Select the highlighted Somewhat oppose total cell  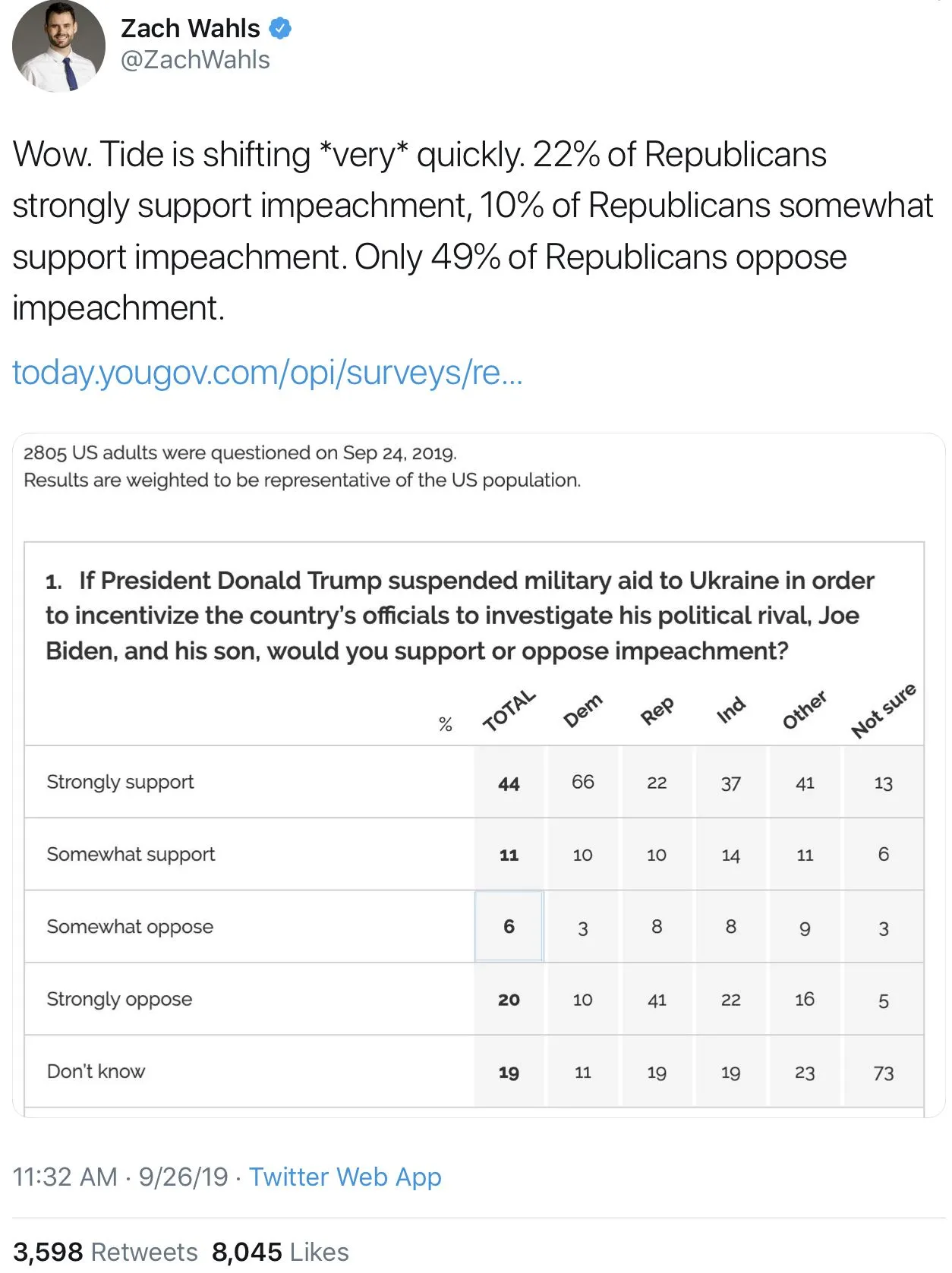pyautogui.click(x=509, y=926)
